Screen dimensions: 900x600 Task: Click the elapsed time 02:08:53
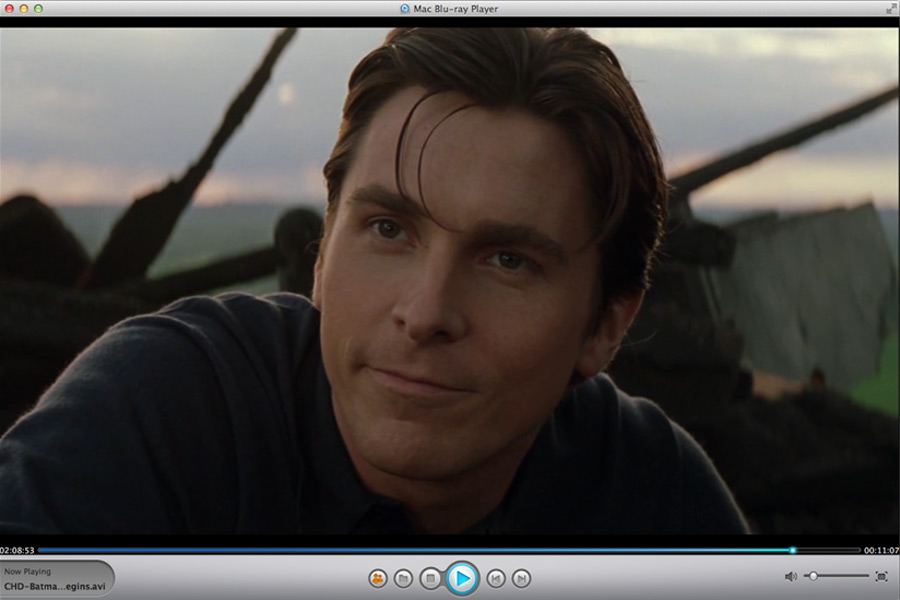coord(17,550)
